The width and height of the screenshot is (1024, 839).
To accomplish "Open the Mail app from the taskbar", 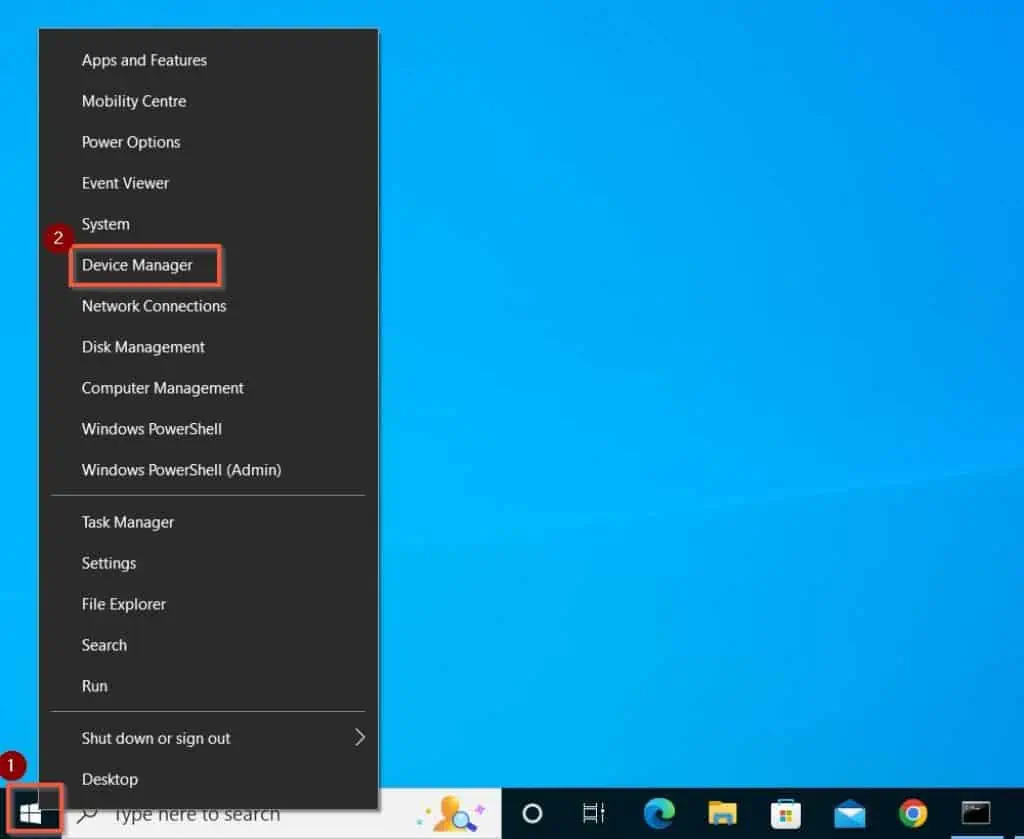I will coord(850,814).
